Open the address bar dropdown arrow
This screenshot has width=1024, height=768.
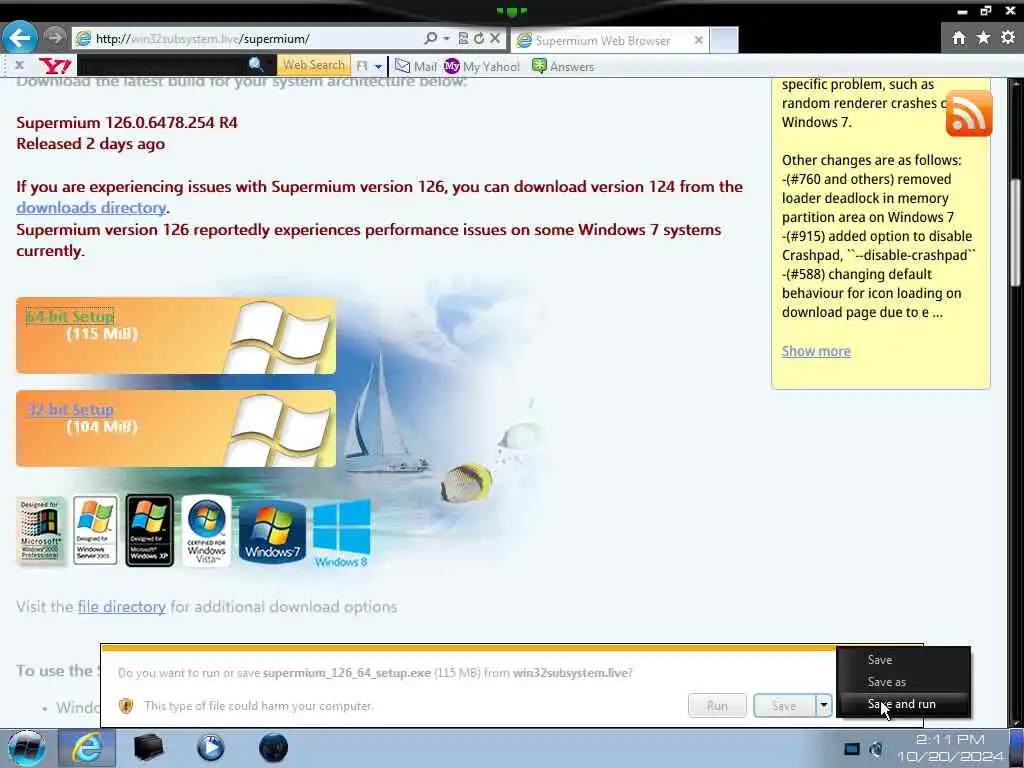[x=447, y=39]
